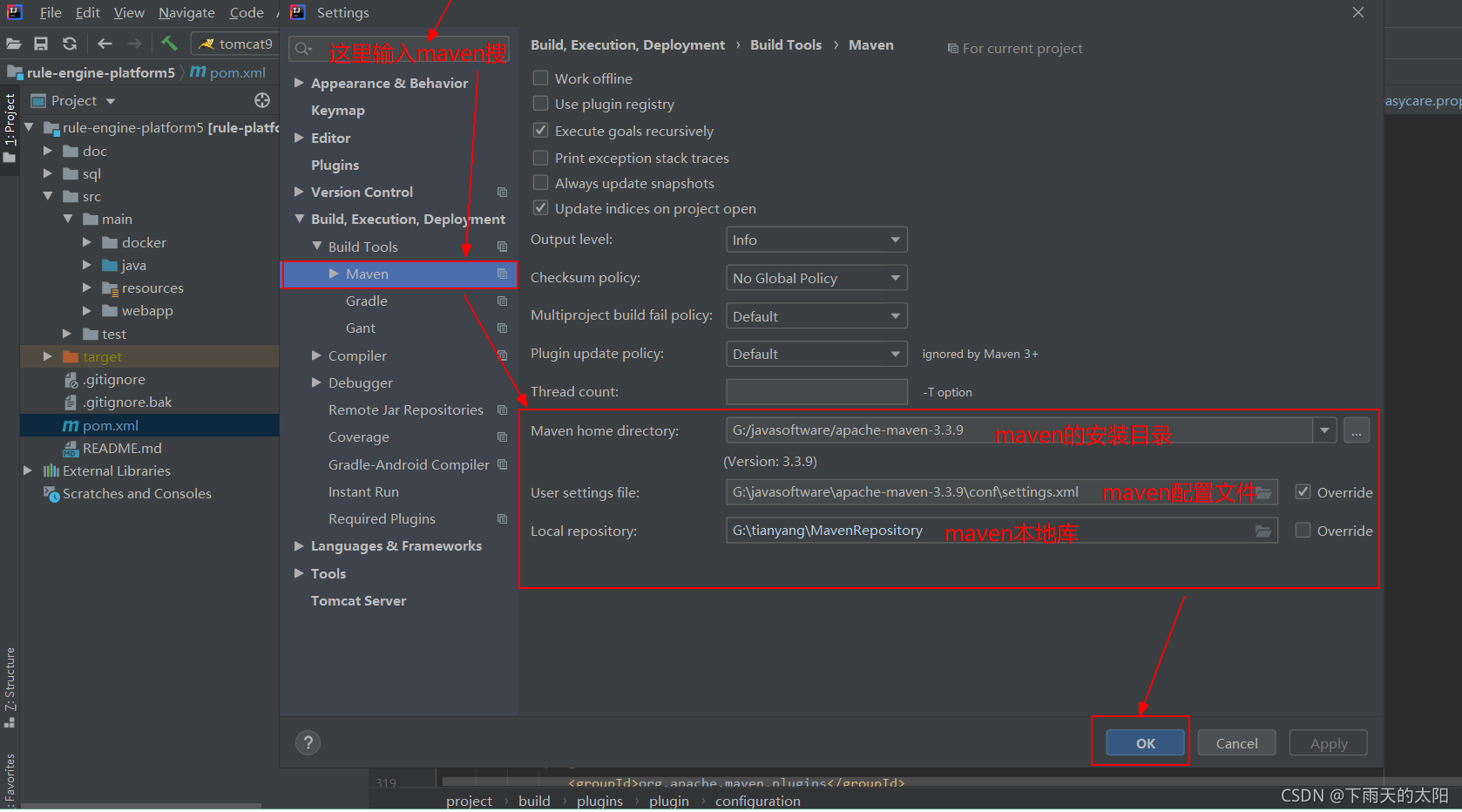The width and height of the screenshot is (1462, 812).
Task: Select Tomcat Server in the settings tree
Action: [358, 601]
